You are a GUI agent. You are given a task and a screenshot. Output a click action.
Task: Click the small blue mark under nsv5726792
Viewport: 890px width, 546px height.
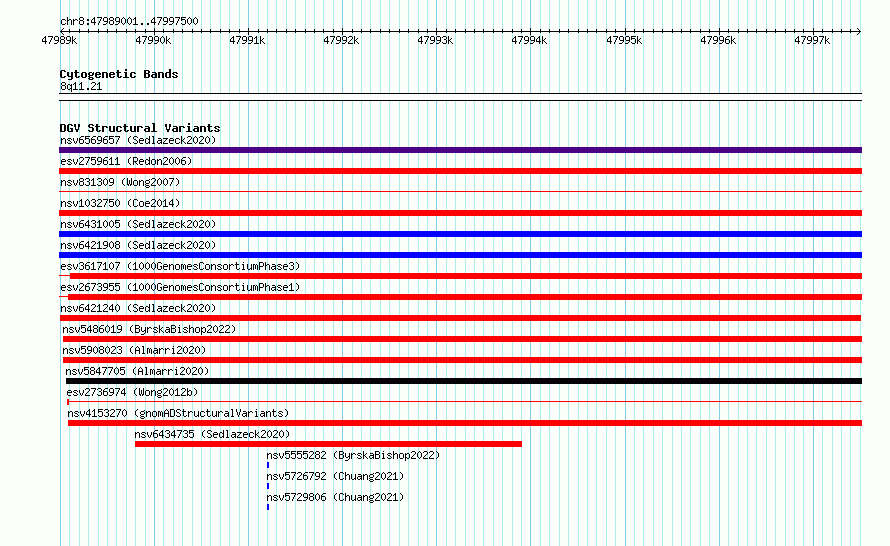click(268, 486)
